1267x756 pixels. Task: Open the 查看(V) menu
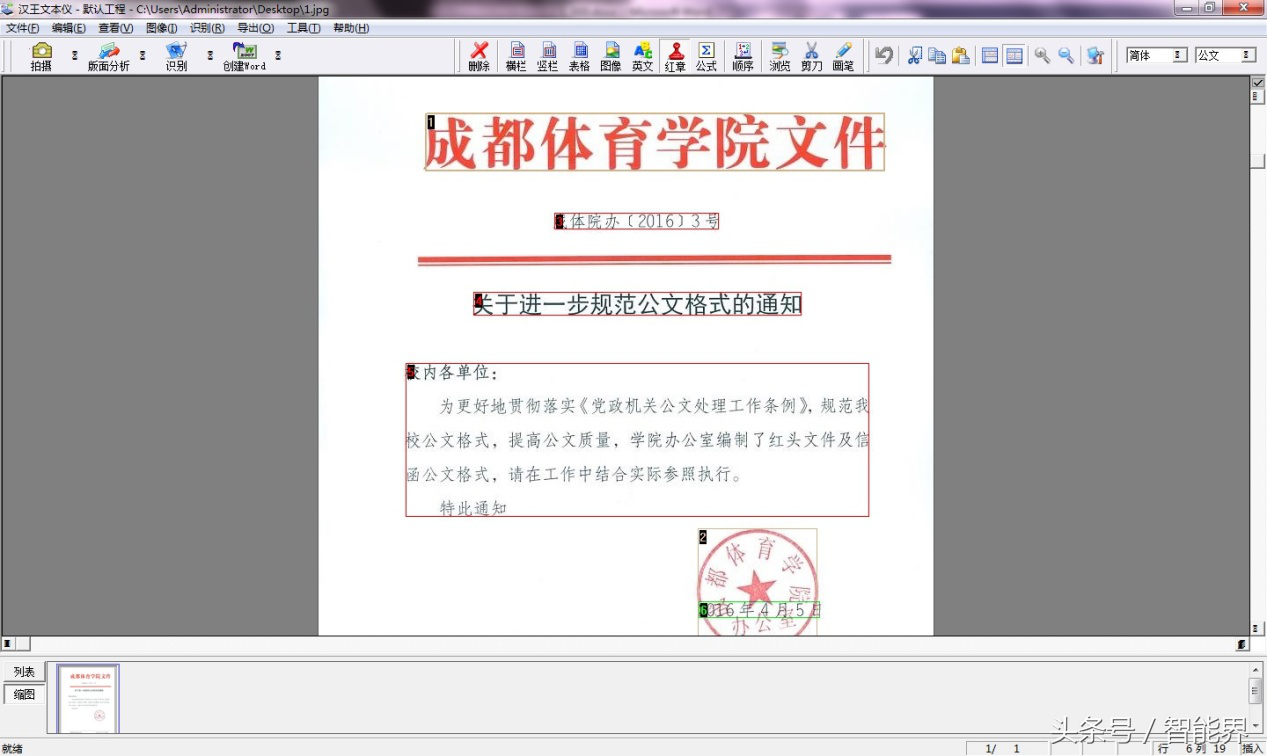point(115,28)
